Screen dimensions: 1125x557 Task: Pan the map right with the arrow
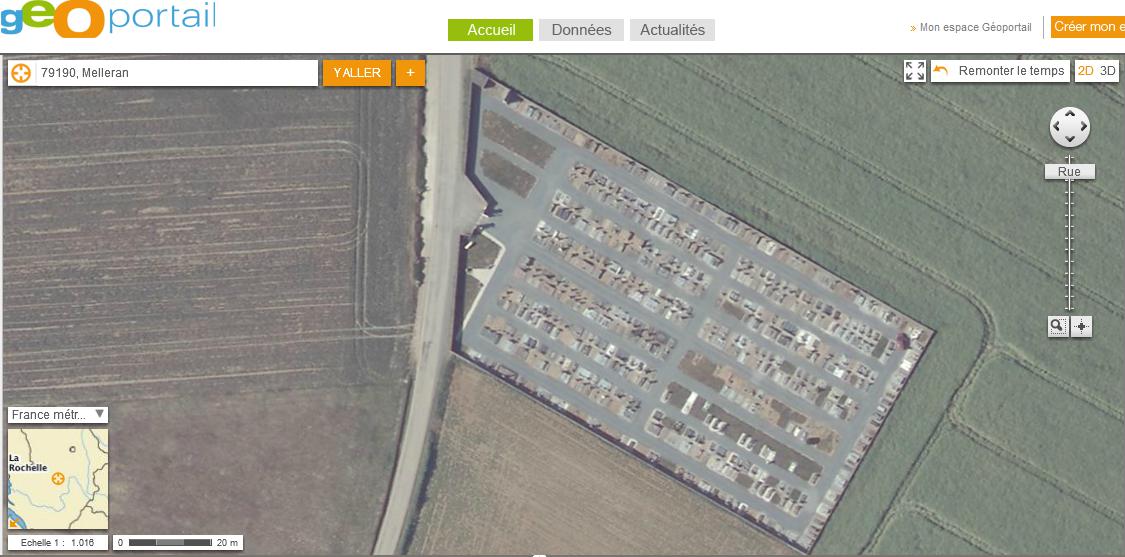(x=1083, y=127)
